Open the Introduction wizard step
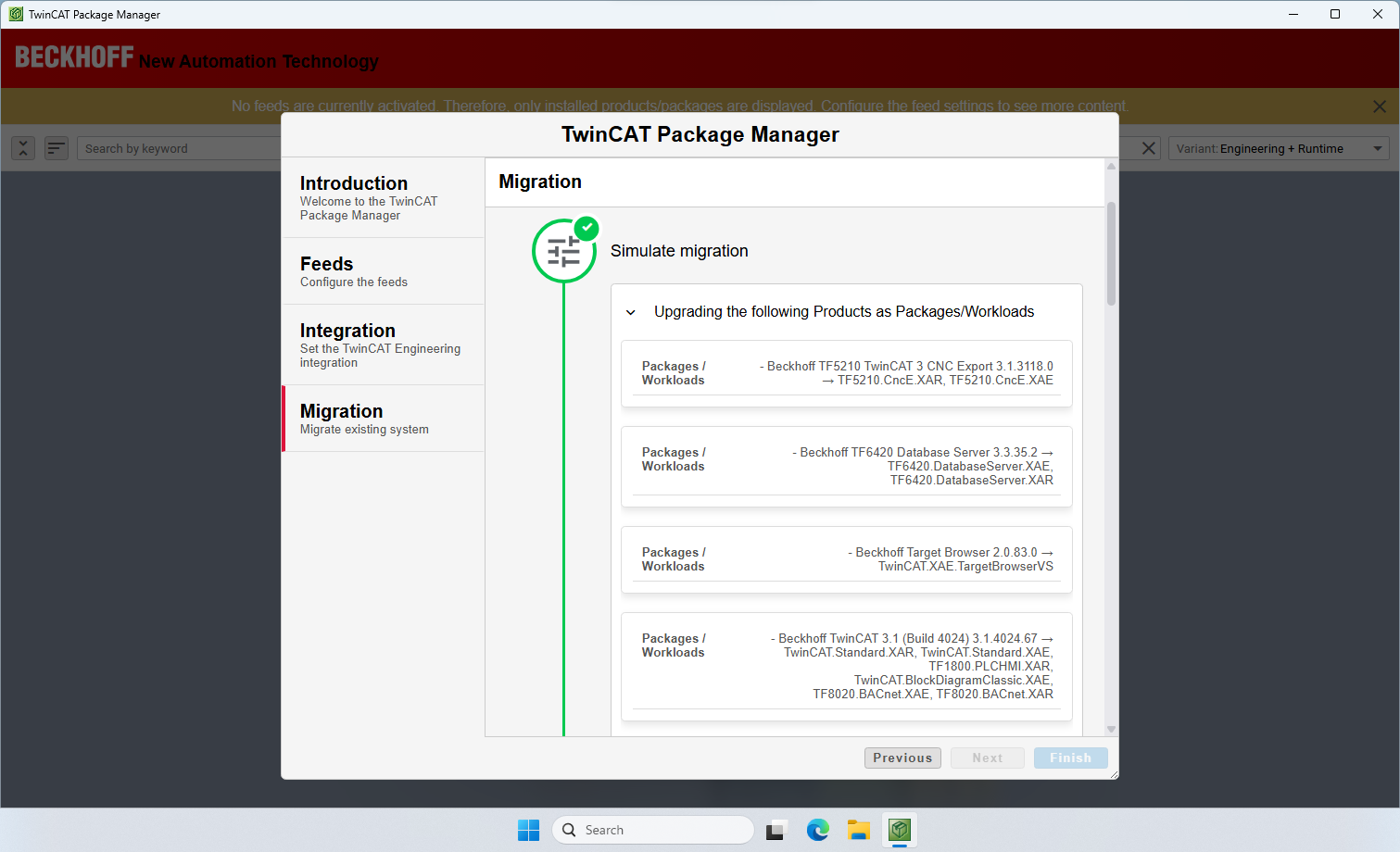Image resolution: width=1400 pixels, height=852 pixels. pos(384,197)
